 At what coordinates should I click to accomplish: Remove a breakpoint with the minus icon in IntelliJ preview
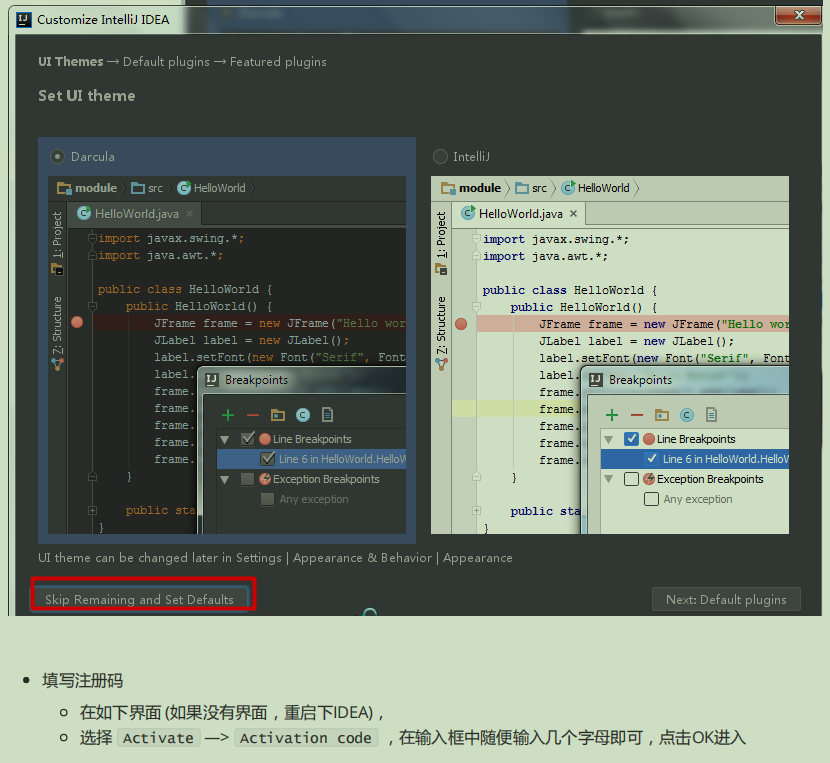[x=637, y=415]
